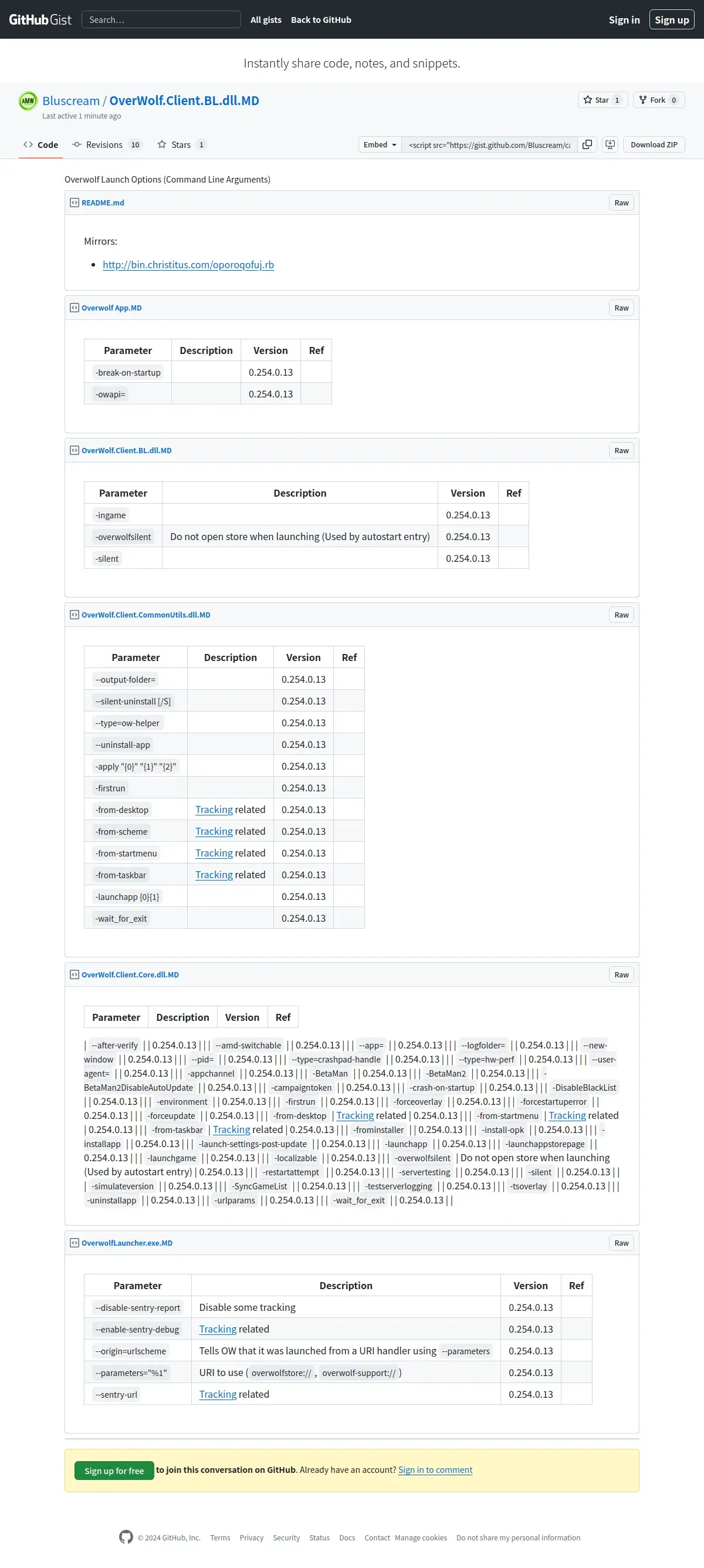Open the OverWolf.Client.BL.dll.MD gist title link
This screenshot has width=704, height=1568.
pyautogui.click(x=184, y=100)
